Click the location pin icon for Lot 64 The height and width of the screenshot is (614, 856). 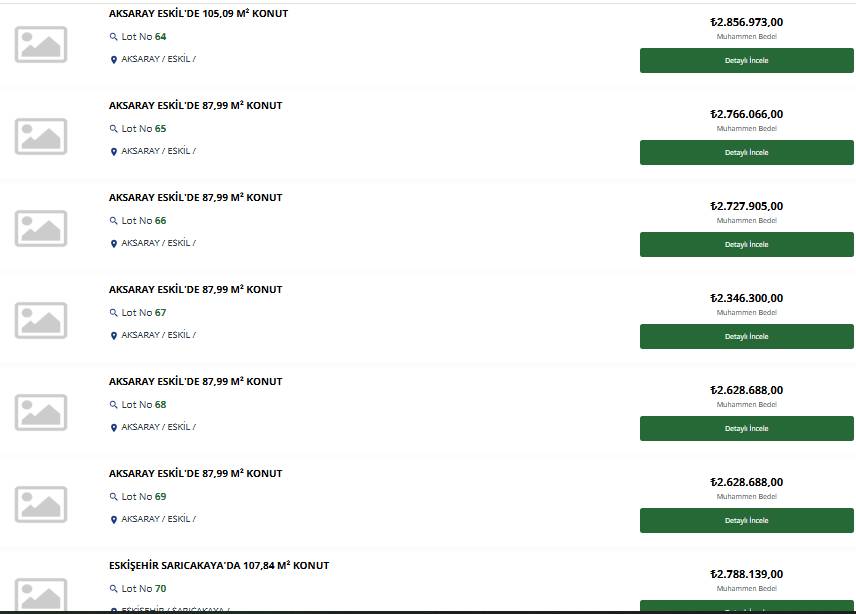[114, 59]
